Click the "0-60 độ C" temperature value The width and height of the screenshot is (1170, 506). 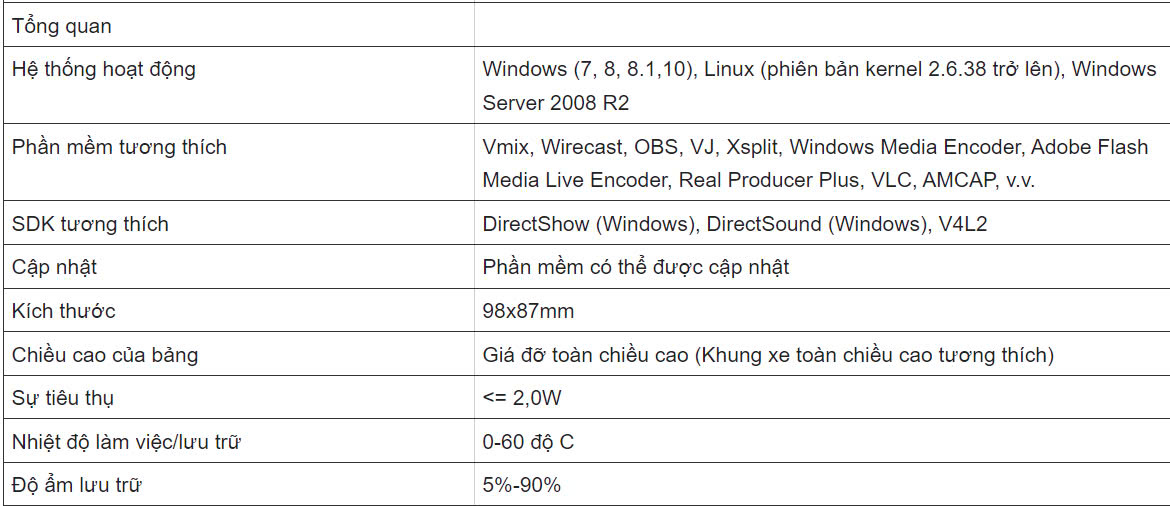coord(528,442)
